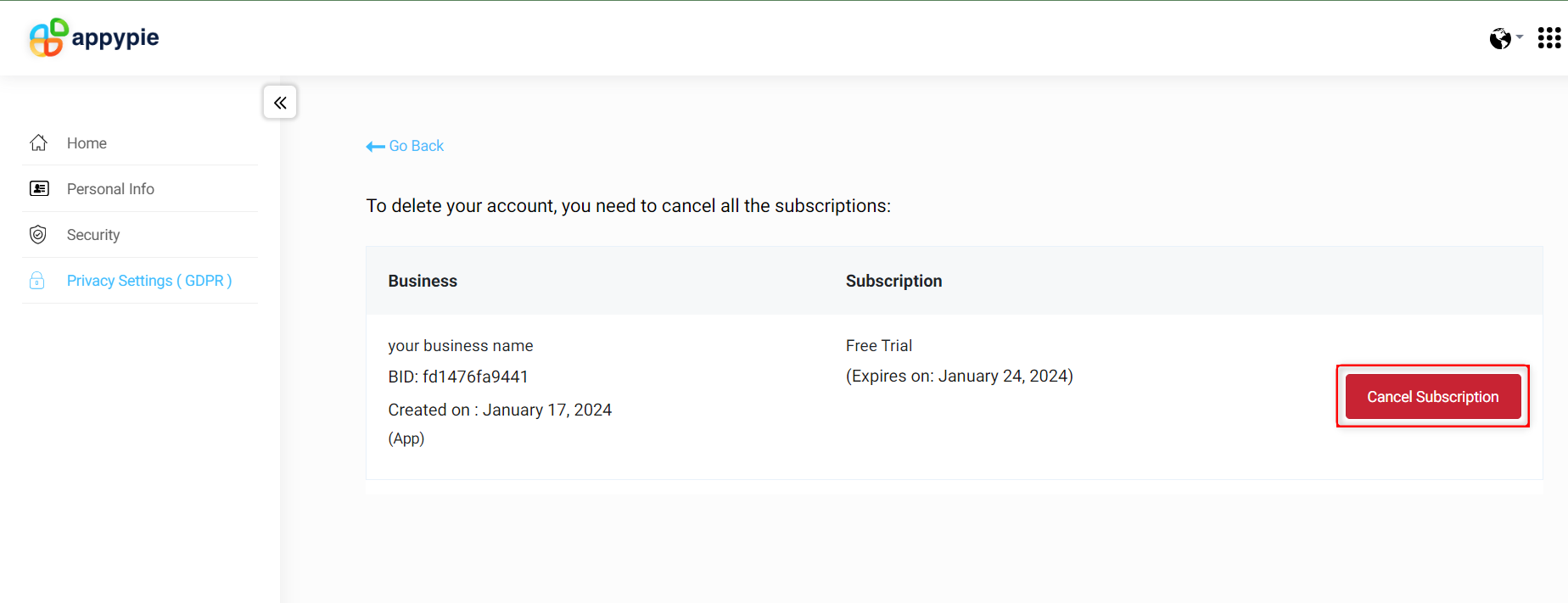
Task: Open the apps grid menu
Action: click(1549, 38)
